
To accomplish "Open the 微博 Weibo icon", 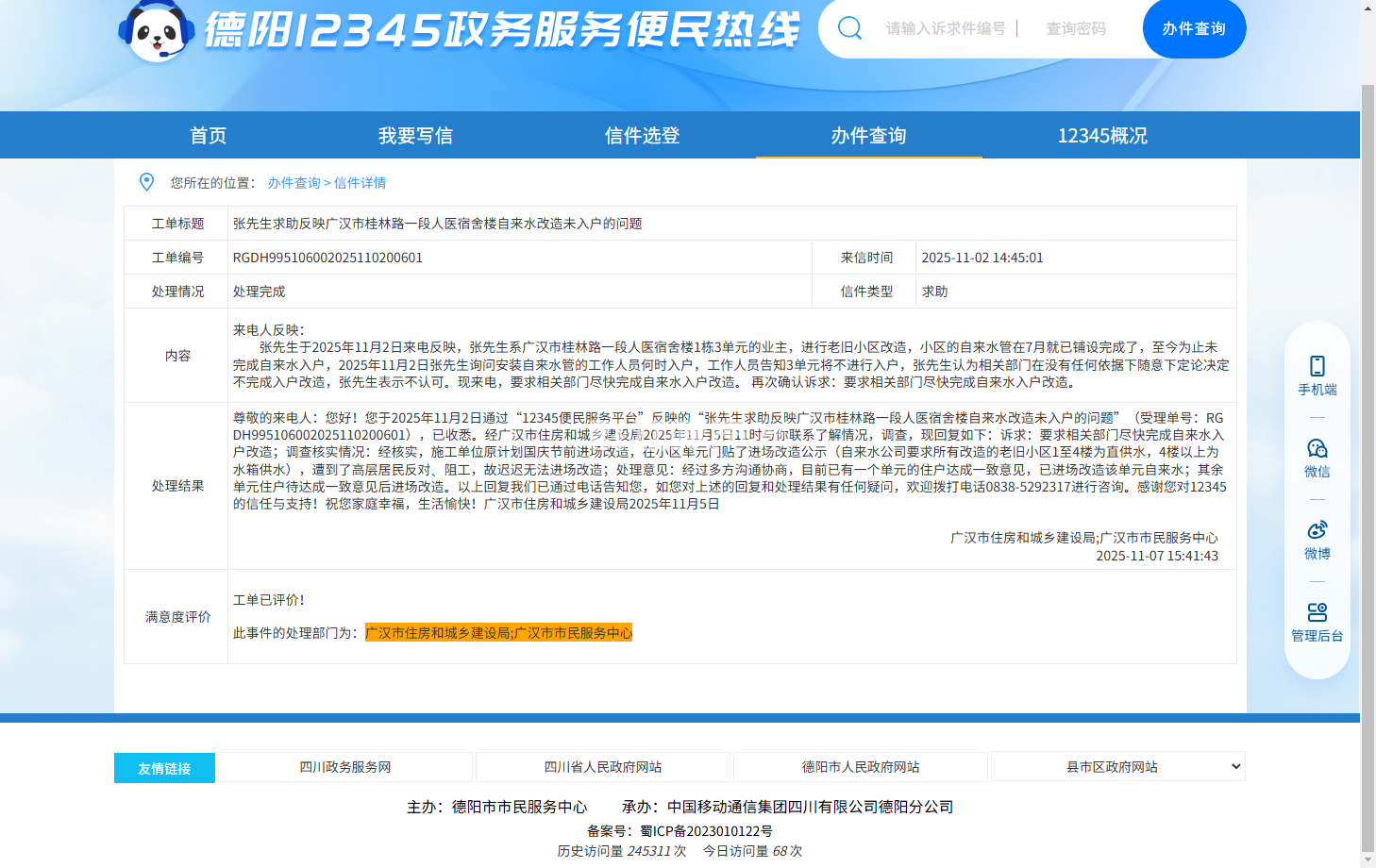I will tap(1317, 530).
